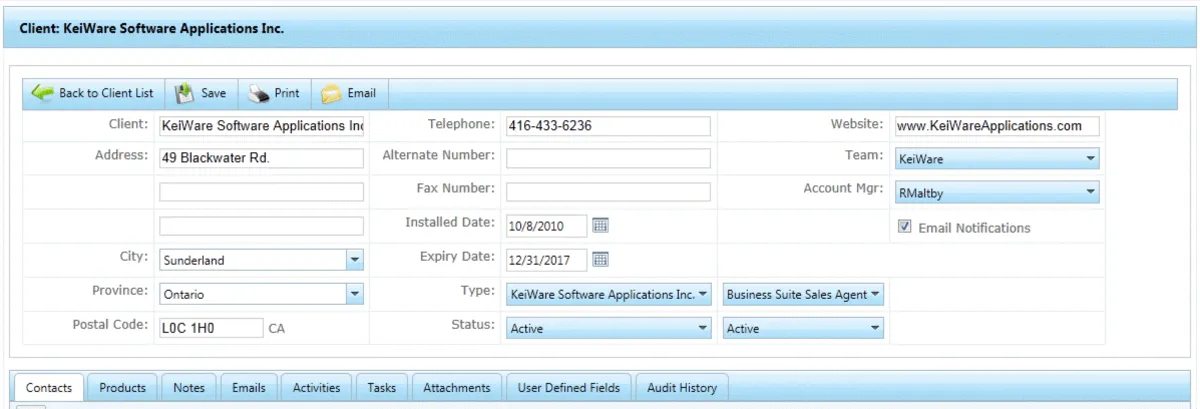Screen dimensions: 1200x409
Task: Expand the Province dropdown showing Ontario
Action: pyautogui.click(x=353, y=294)
